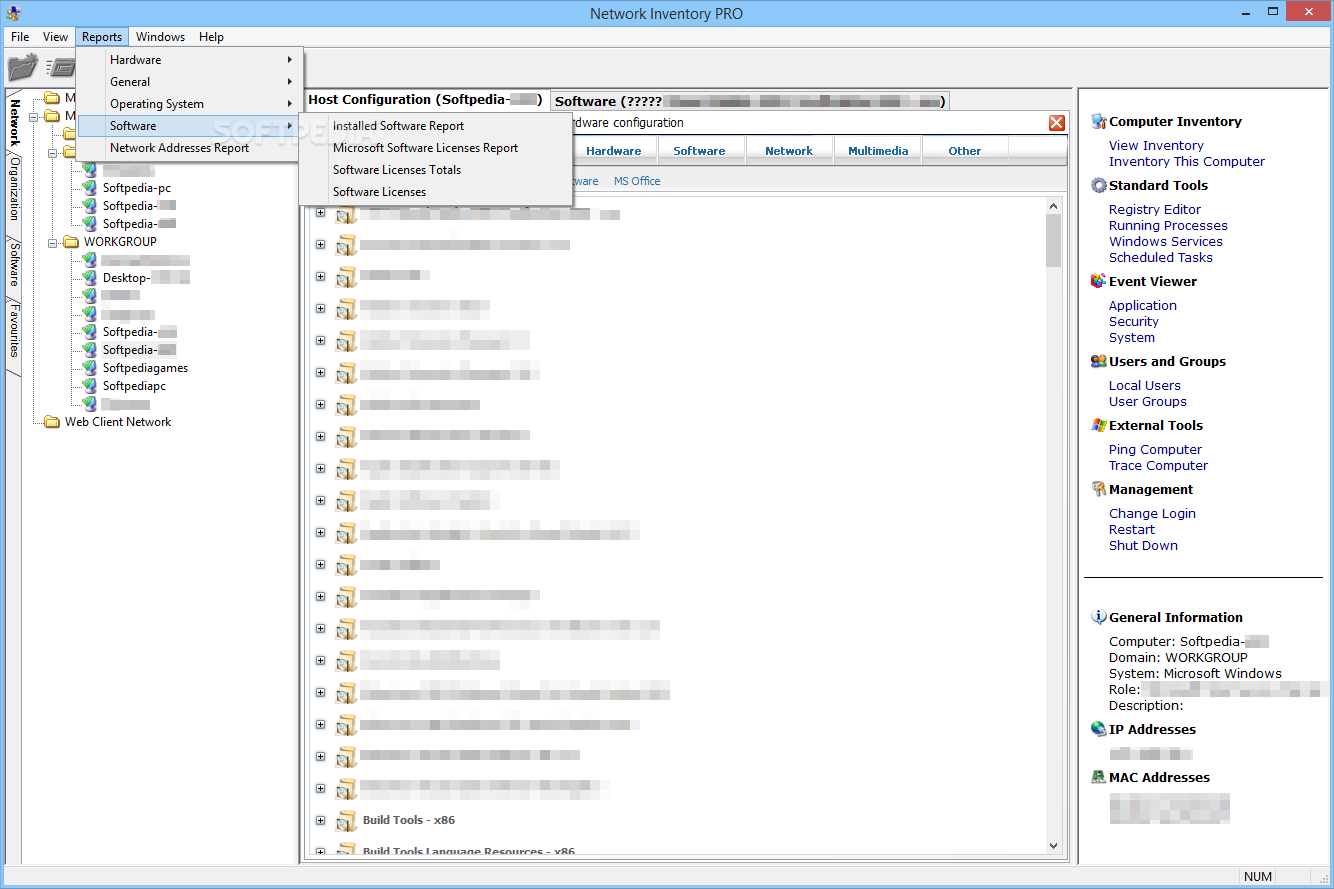Click the Users and Groups icon
This screenshot has width=1334, height=889.
1099,362
